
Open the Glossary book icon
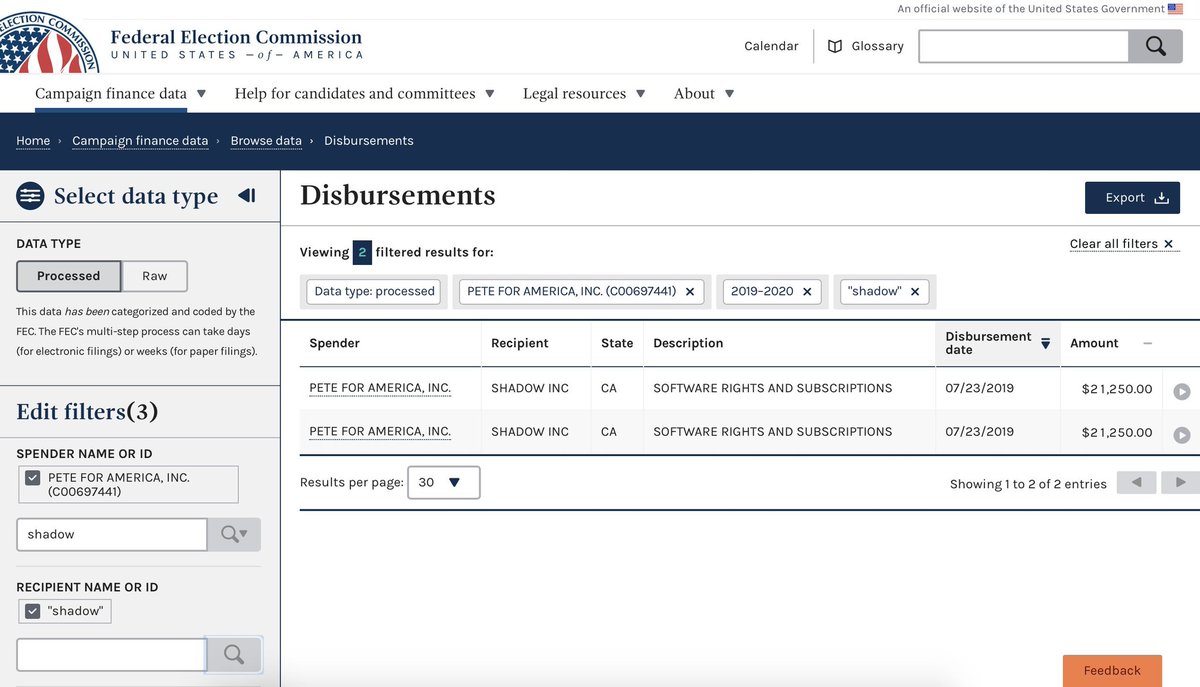point(835,46)
